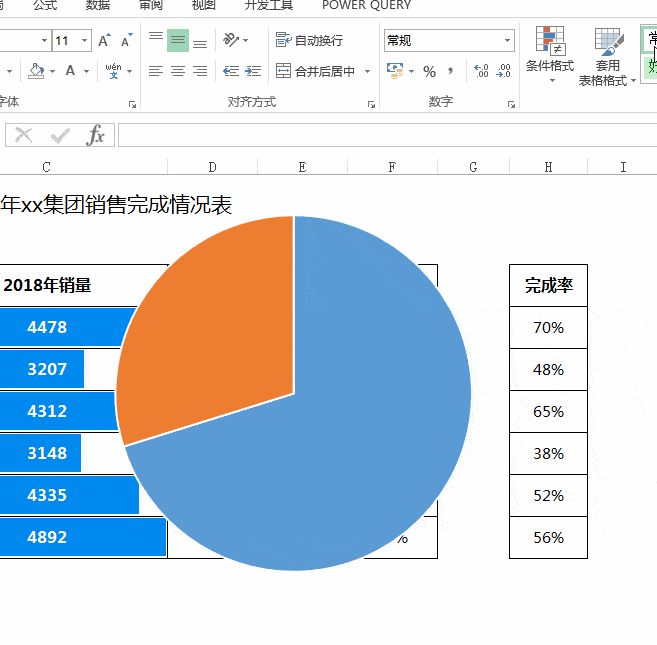Apply accounting currency number format

(395, 71)
